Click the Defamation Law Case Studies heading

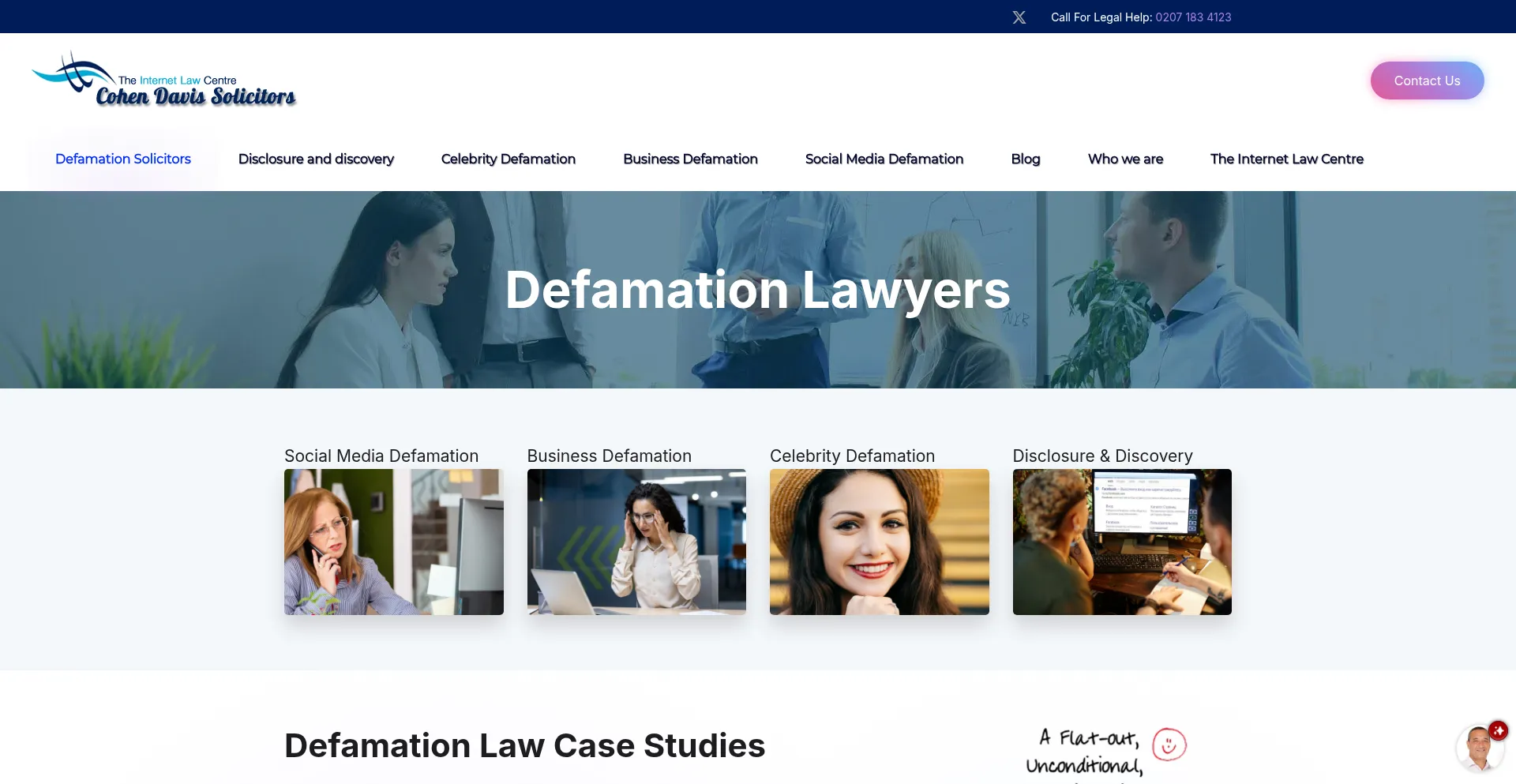524,745
